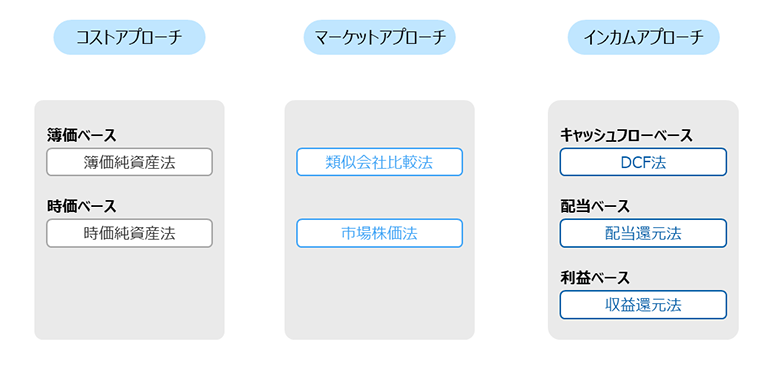
Task: Click gray area below 収益還元法 in income panel
Action: (643, 329)
